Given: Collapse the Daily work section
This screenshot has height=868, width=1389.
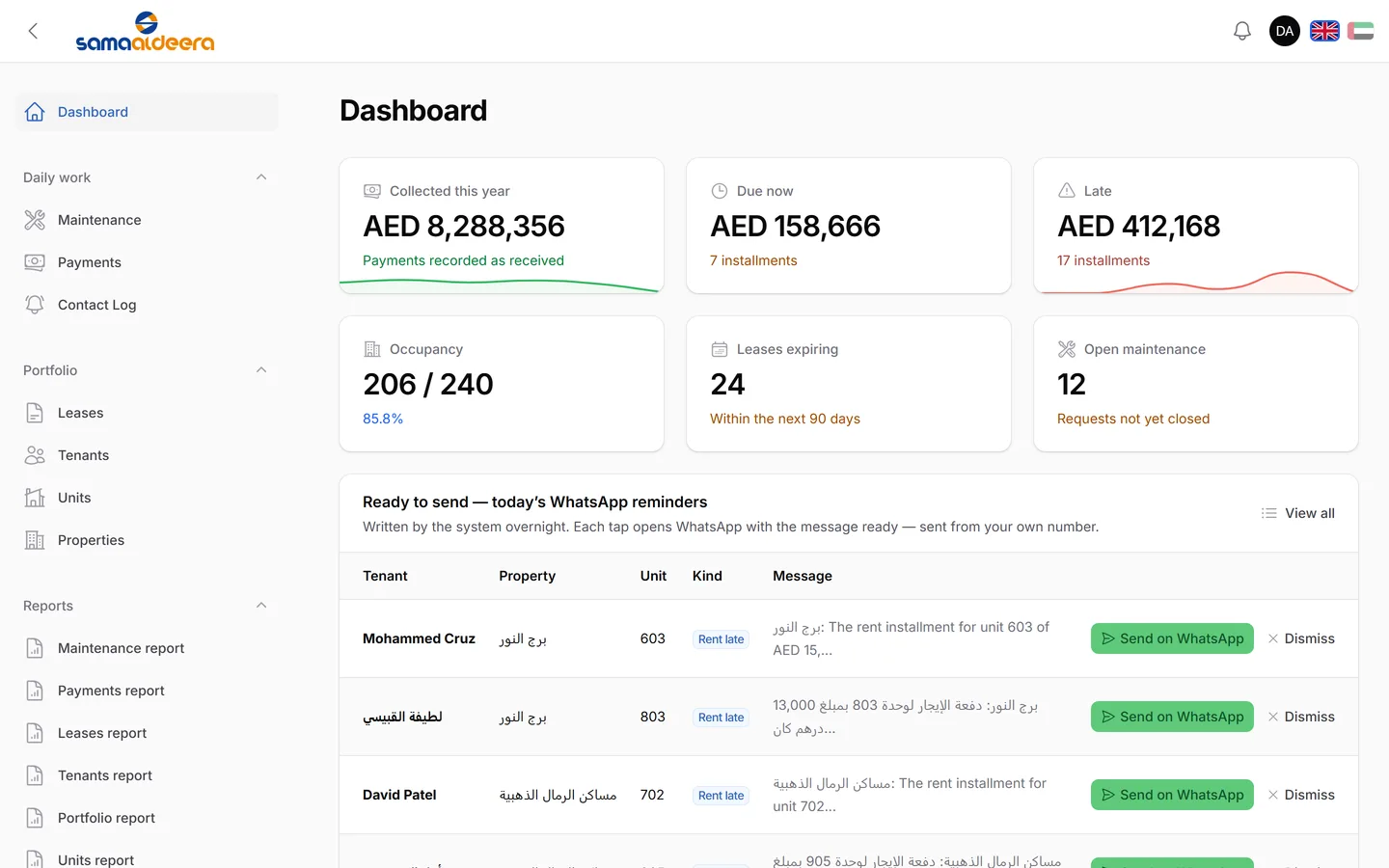Looking at the screenshot, I should click(x=261, y=177).
